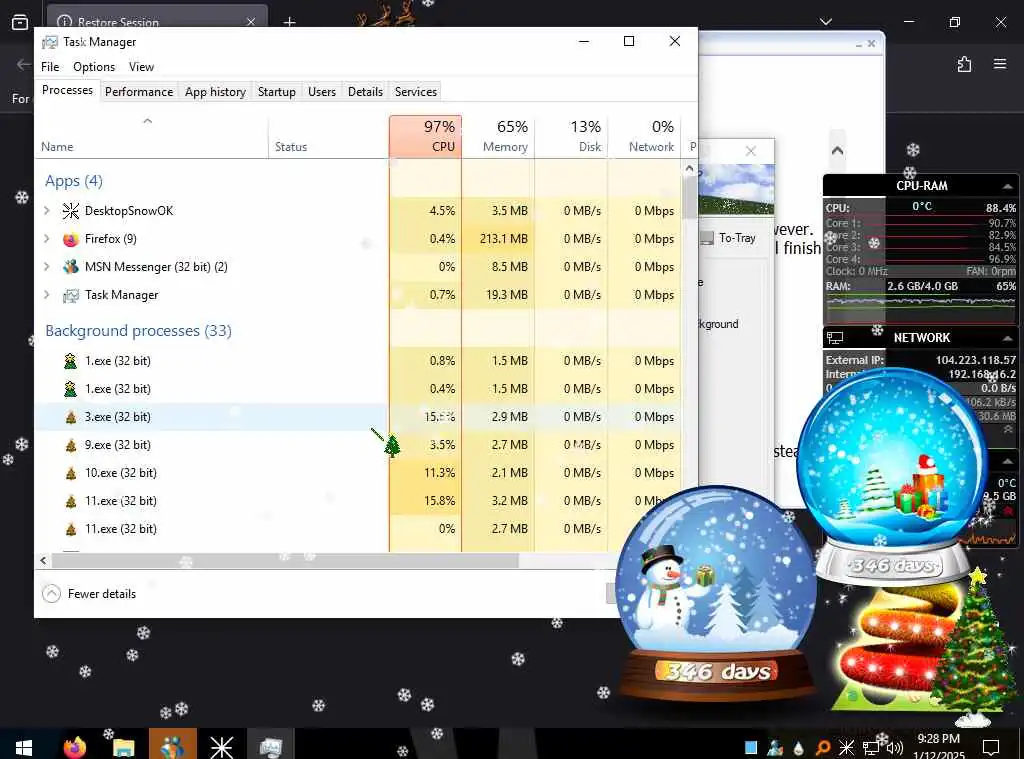1024x759 pixels.
Task: Switch to the Users tab
Action: click(x=321, y=92)
